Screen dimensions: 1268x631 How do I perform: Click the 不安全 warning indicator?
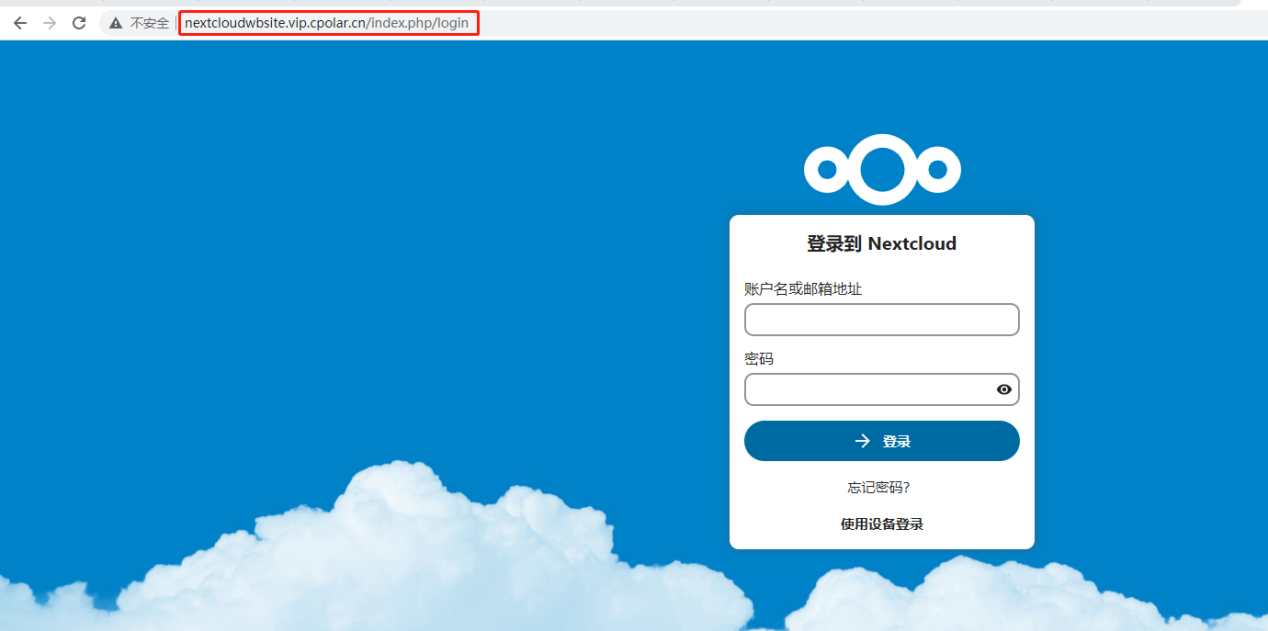[x=146, y=22]
